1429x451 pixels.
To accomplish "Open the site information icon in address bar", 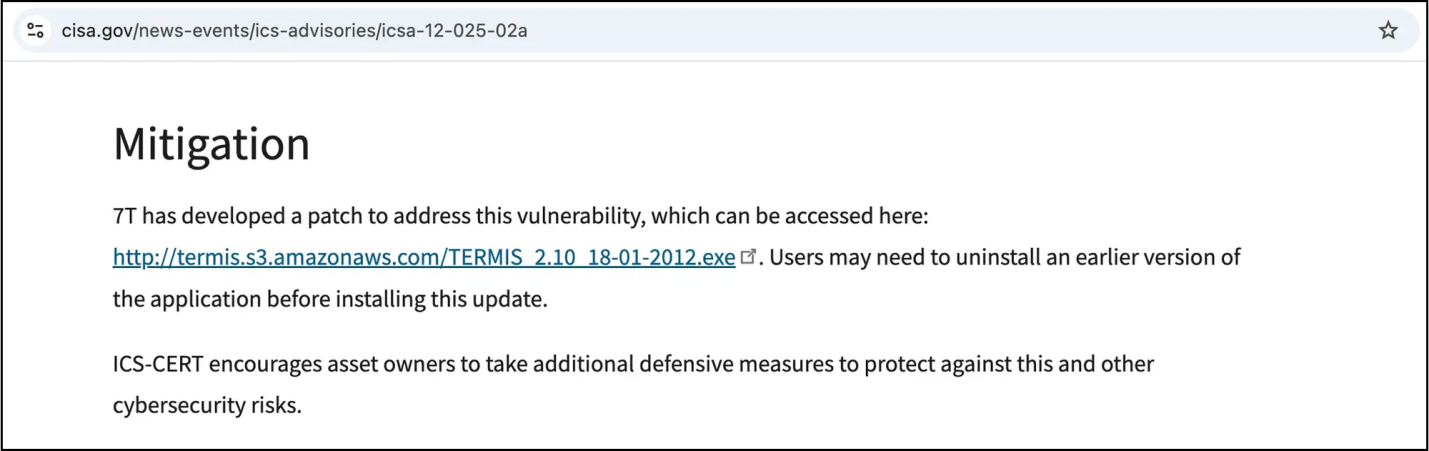I will [36, 31].
